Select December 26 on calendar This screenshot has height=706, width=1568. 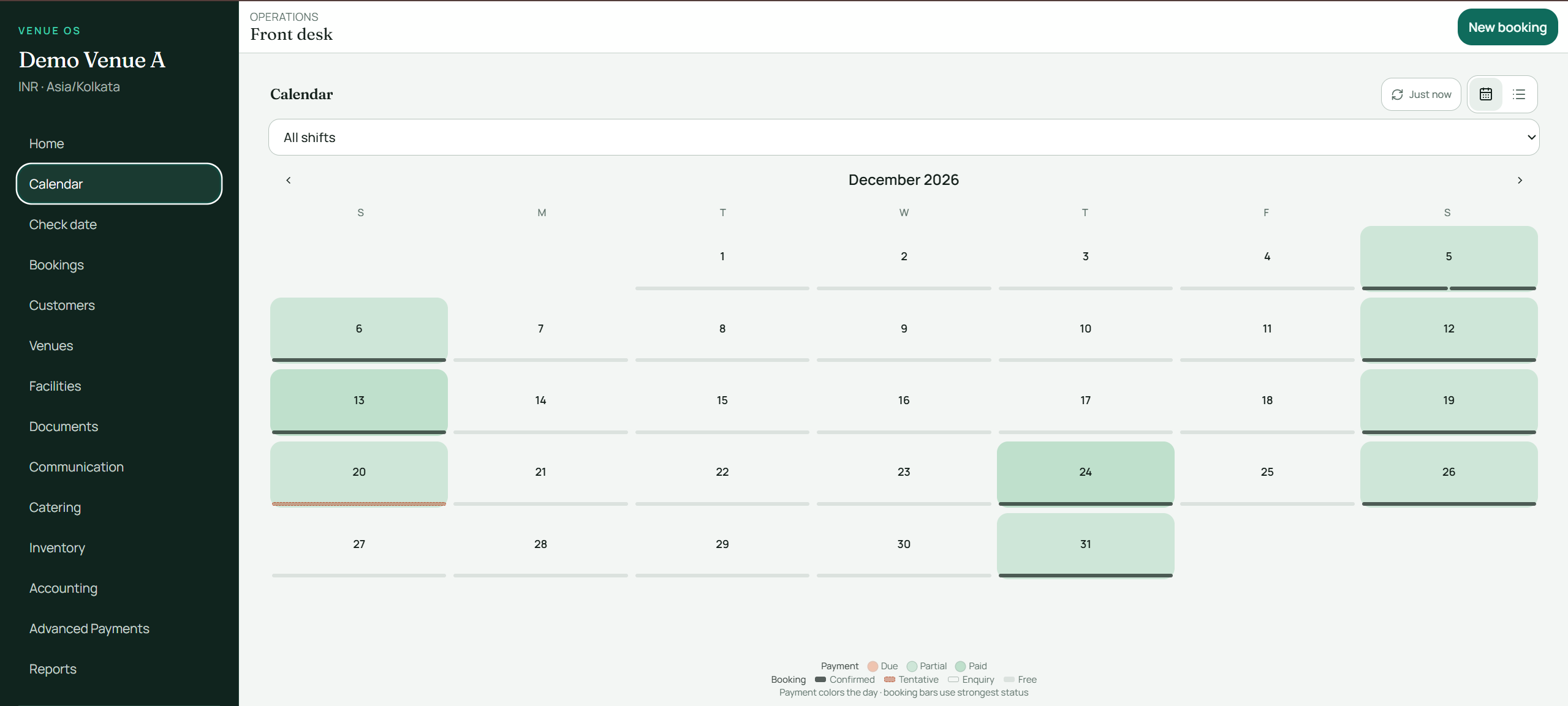[x=1449, y=473]
